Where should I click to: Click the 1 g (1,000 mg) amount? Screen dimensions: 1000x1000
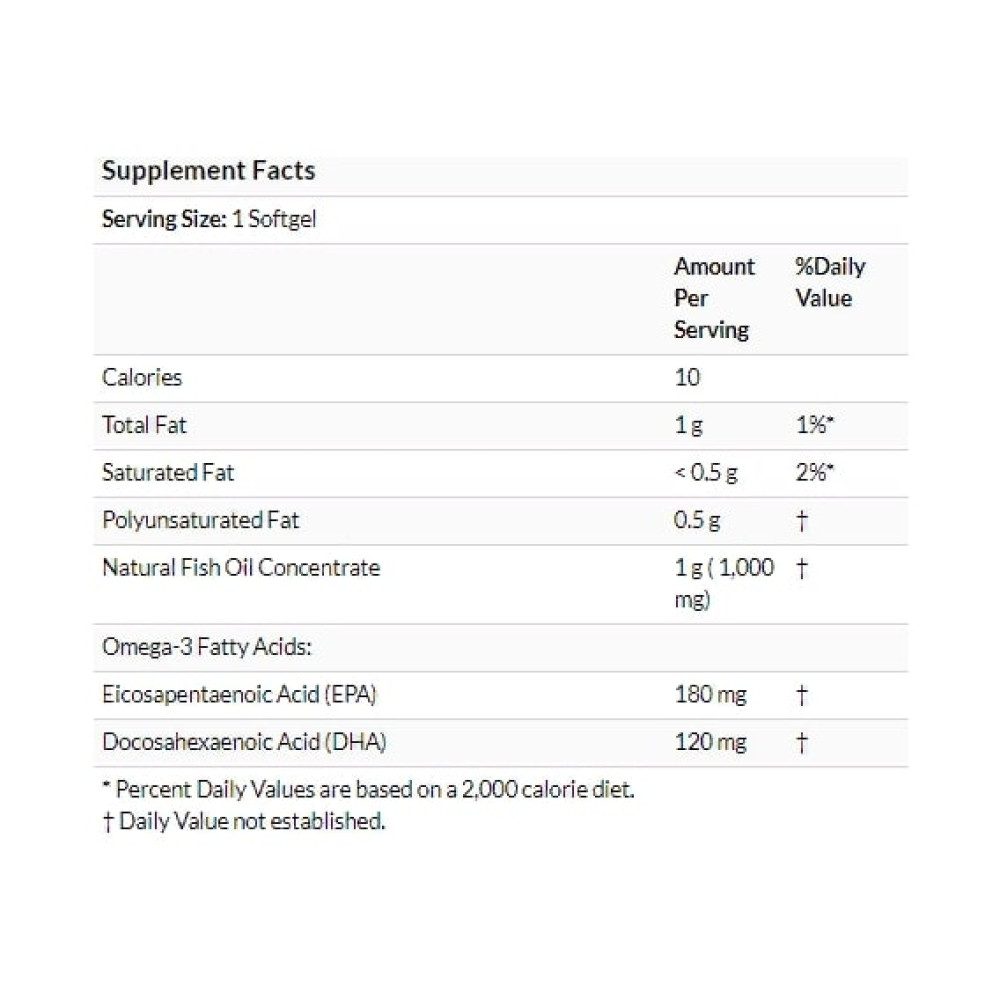click(x=724, y=584)
